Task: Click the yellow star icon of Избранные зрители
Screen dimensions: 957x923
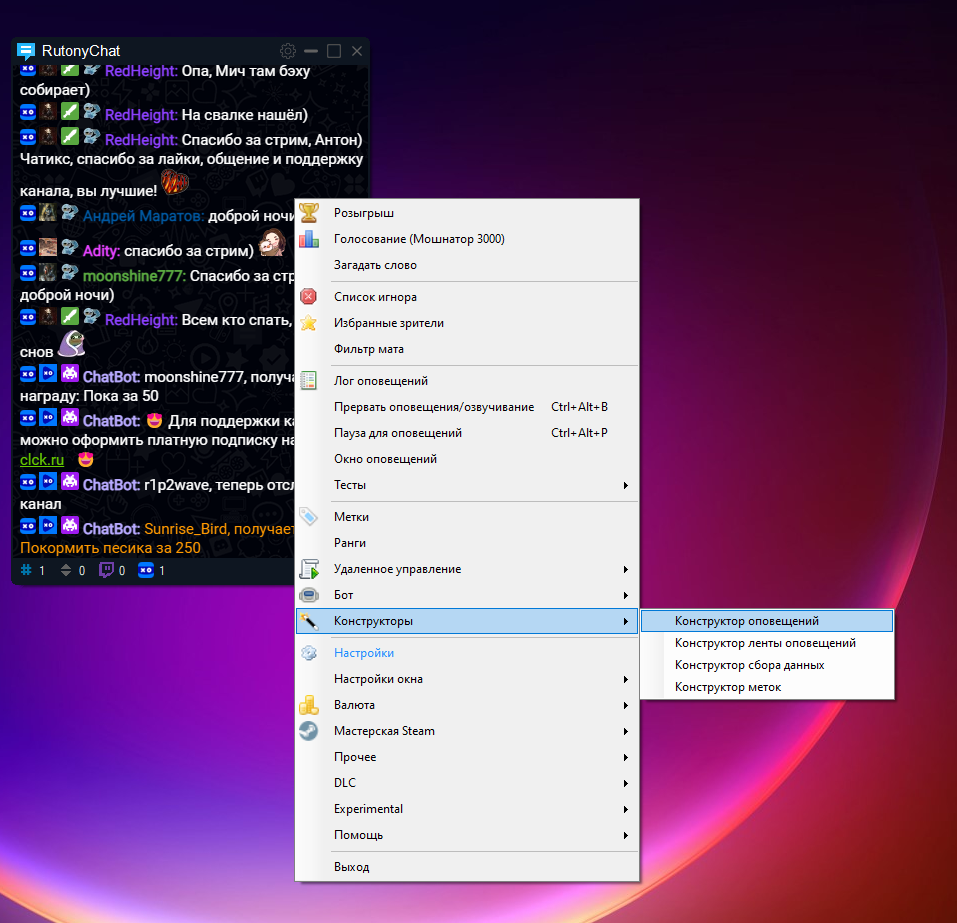Action: point(309,323)
